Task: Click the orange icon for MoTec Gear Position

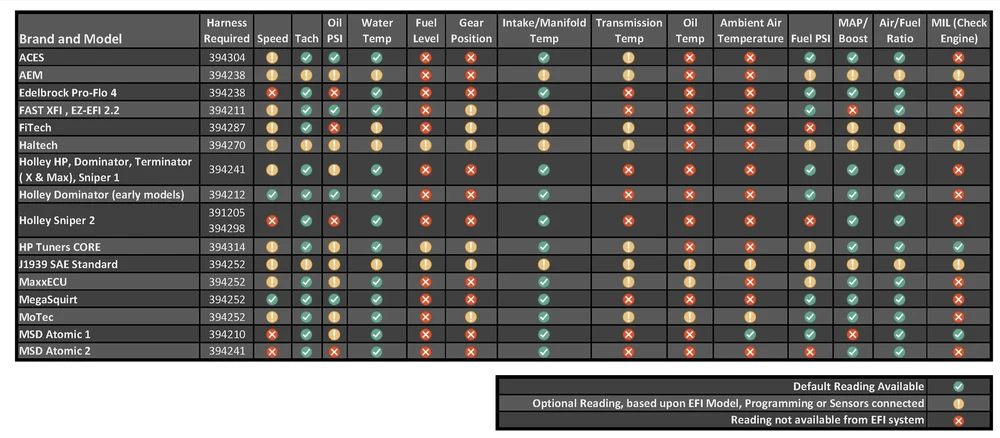Action: point(471,316)
